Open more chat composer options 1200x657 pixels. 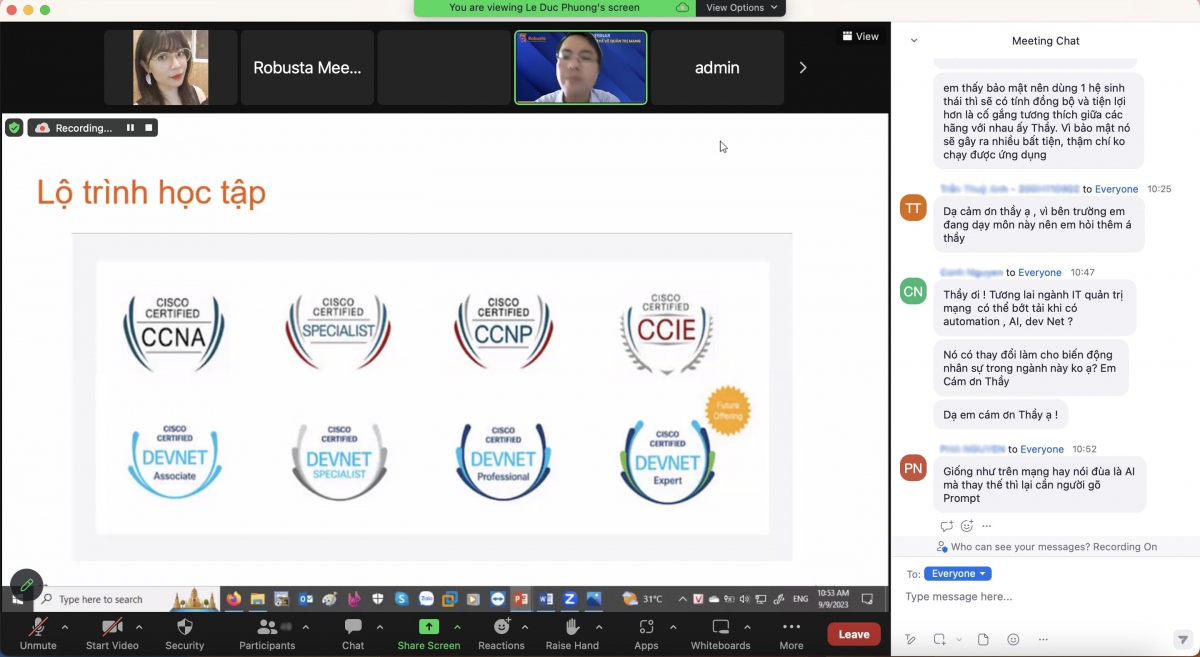(x=1044, y=640)
